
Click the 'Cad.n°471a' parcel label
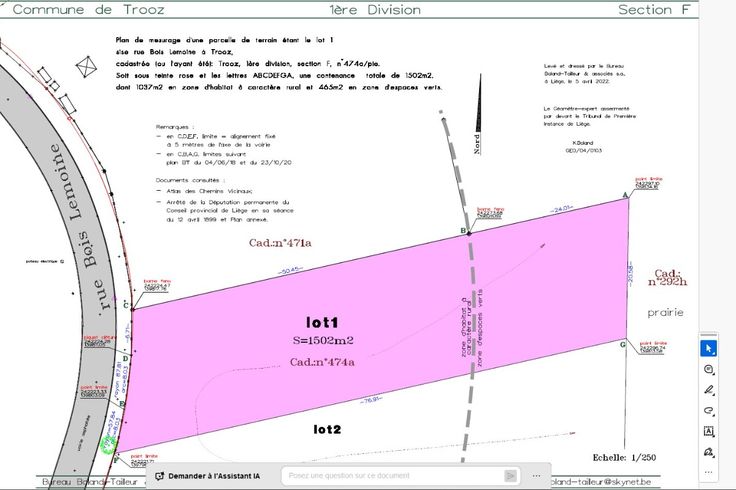pyautogui.click(x=280, y=243)
